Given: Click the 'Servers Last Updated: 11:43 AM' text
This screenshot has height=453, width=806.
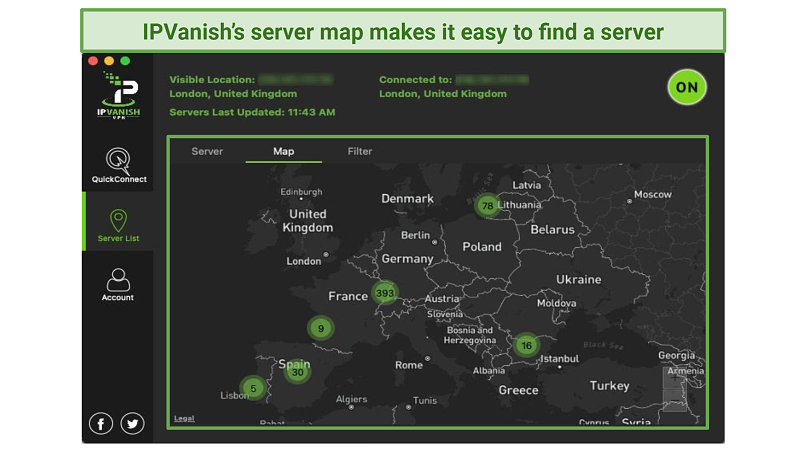Looking at the screenshot, I should click(252, 112).
